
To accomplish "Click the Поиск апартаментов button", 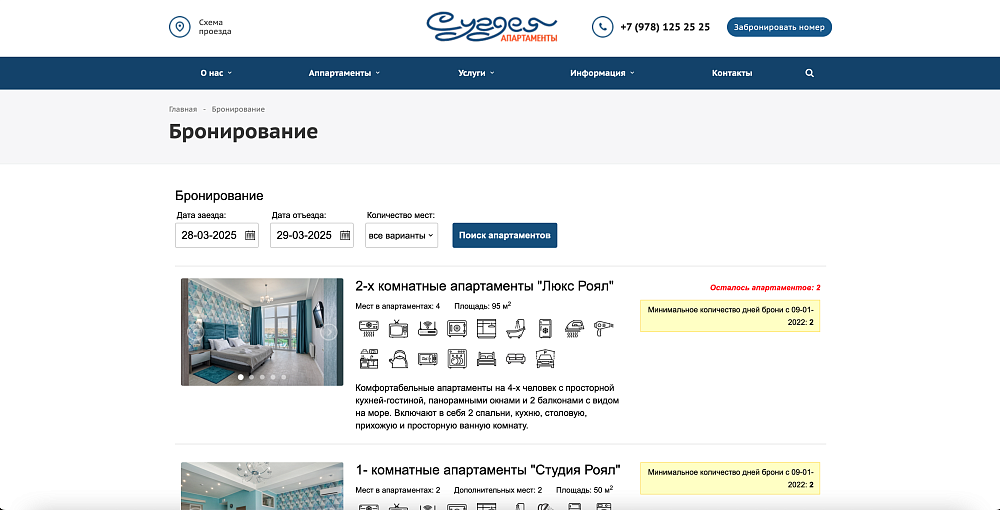I will [504, 235].
